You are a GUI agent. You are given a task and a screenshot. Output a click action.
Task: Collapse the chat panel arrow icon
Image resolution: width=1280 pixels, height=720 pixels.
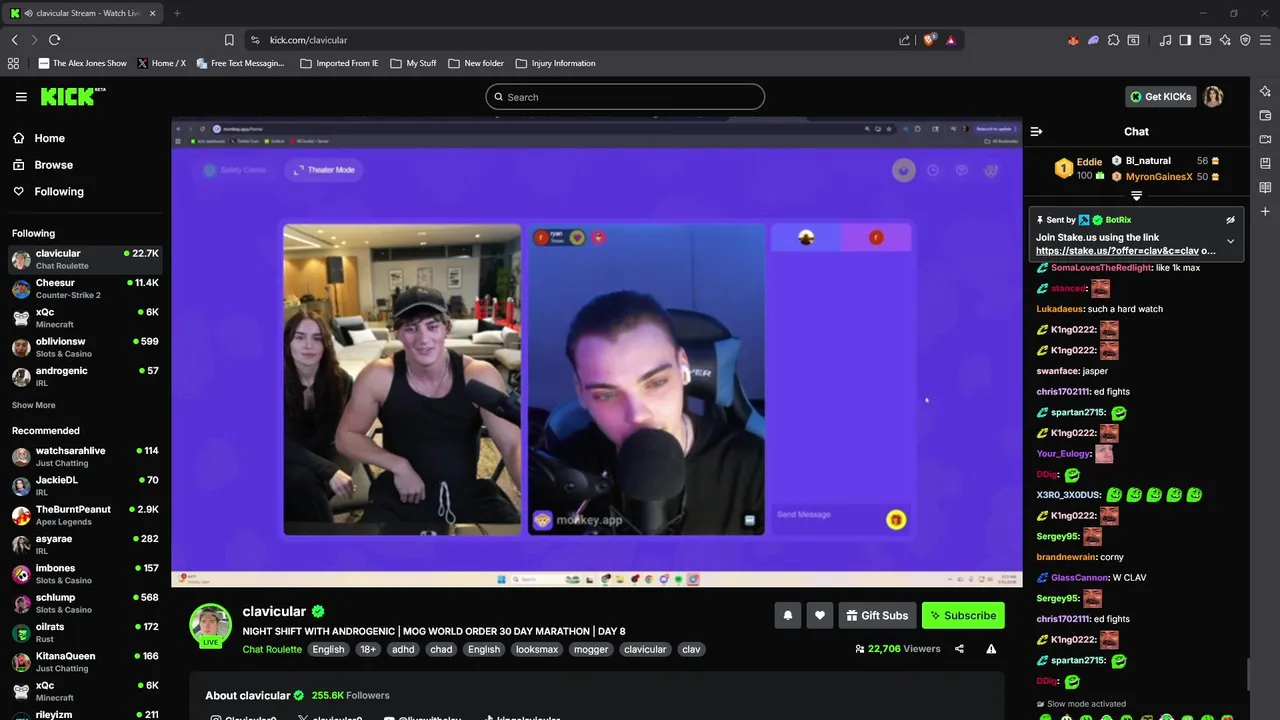(x=1036, y=131)
